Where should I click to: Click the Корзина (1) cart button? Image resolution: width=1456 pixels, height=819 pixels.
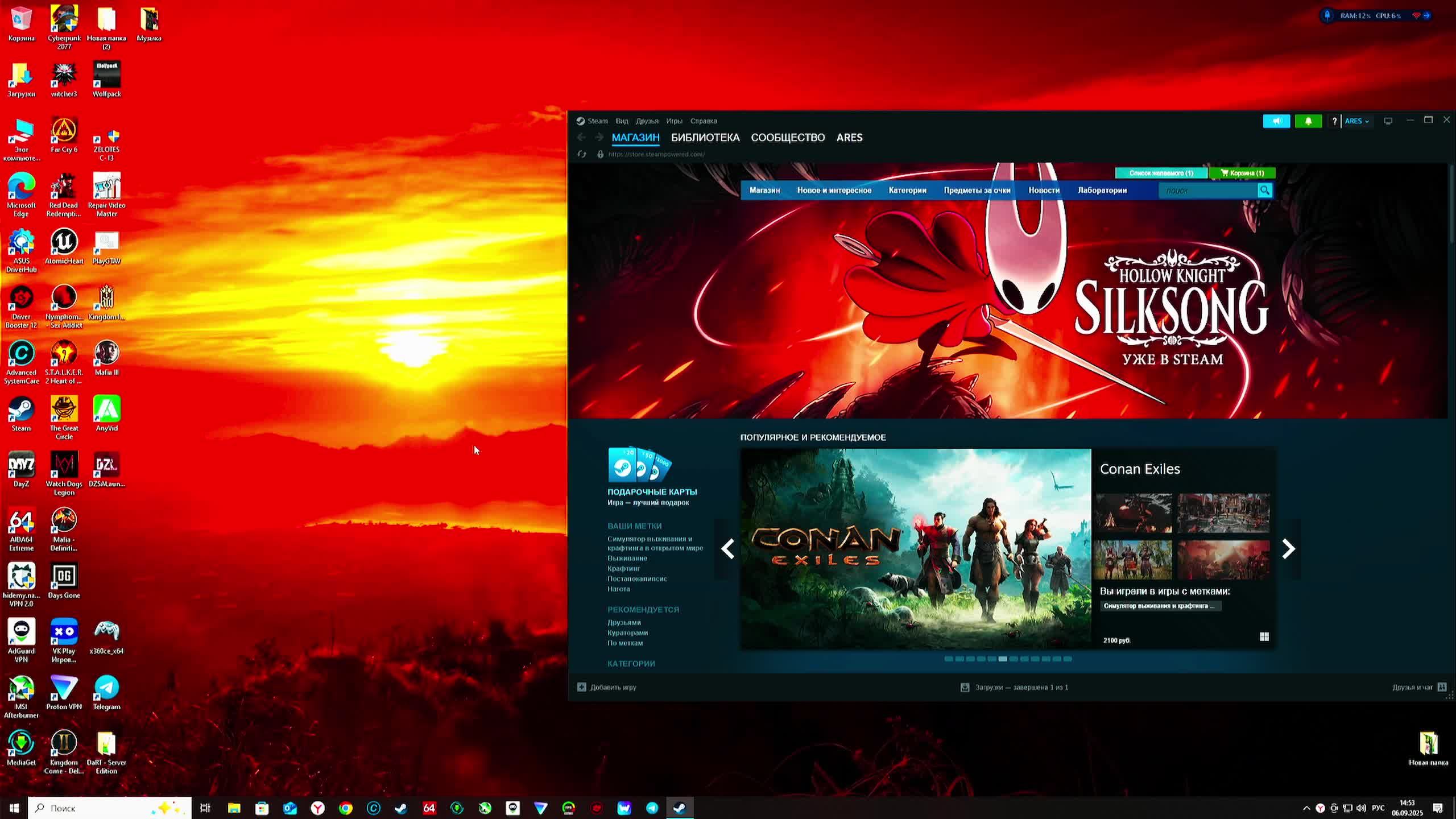tap(1242, 173)
